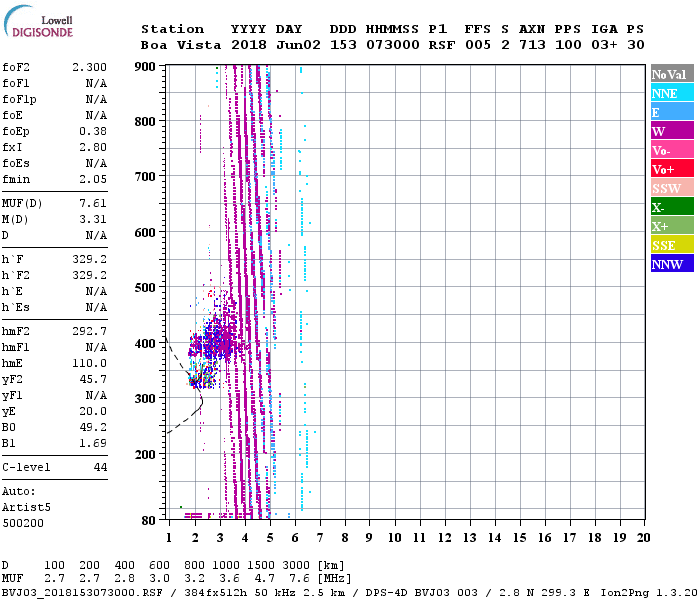Click the yF2 value 45.7
Viewport: 700px width, 600px height.
click(93, 379)
